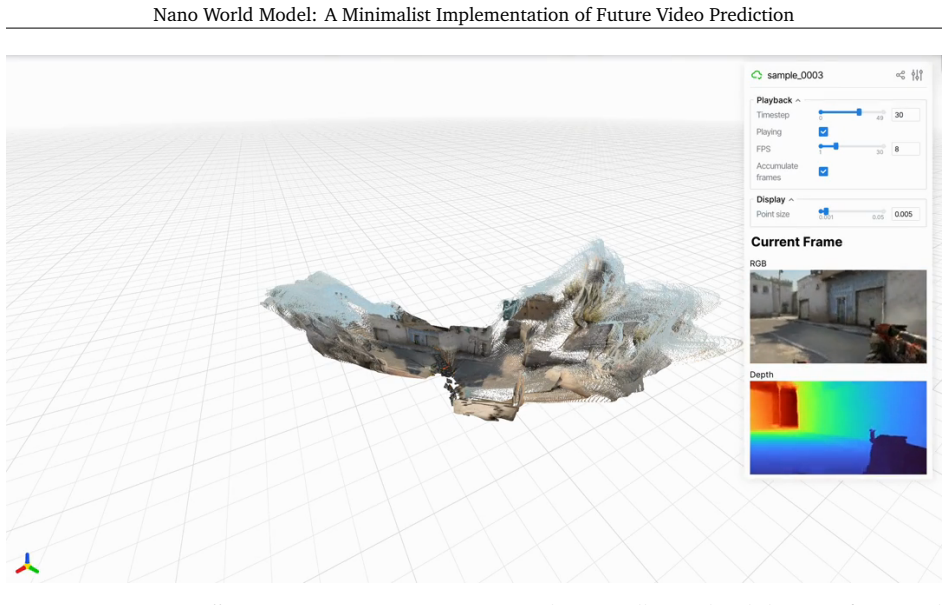Click the RGB current frame thumbnail
Screen dimensions: 948x605
[x=838, y=317]
